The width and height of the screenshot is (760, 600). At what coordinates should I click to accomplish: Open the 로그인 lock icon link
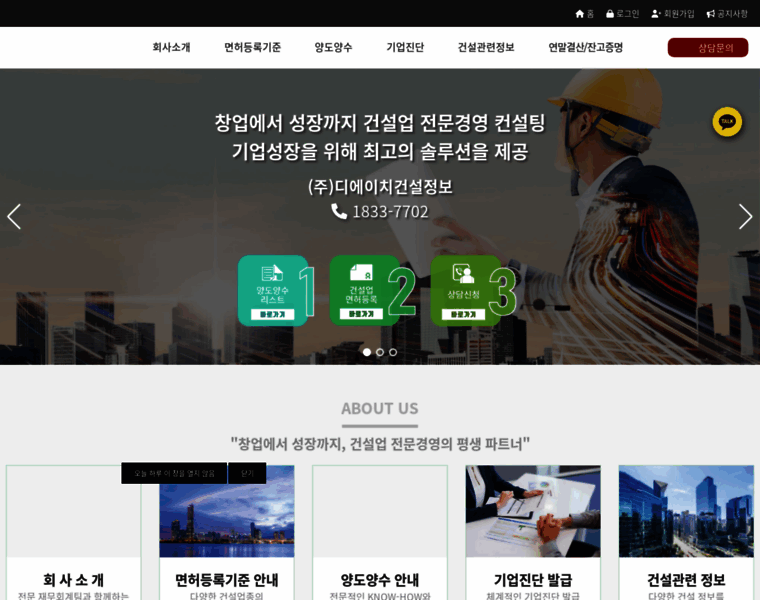click(x=622, y=14)
